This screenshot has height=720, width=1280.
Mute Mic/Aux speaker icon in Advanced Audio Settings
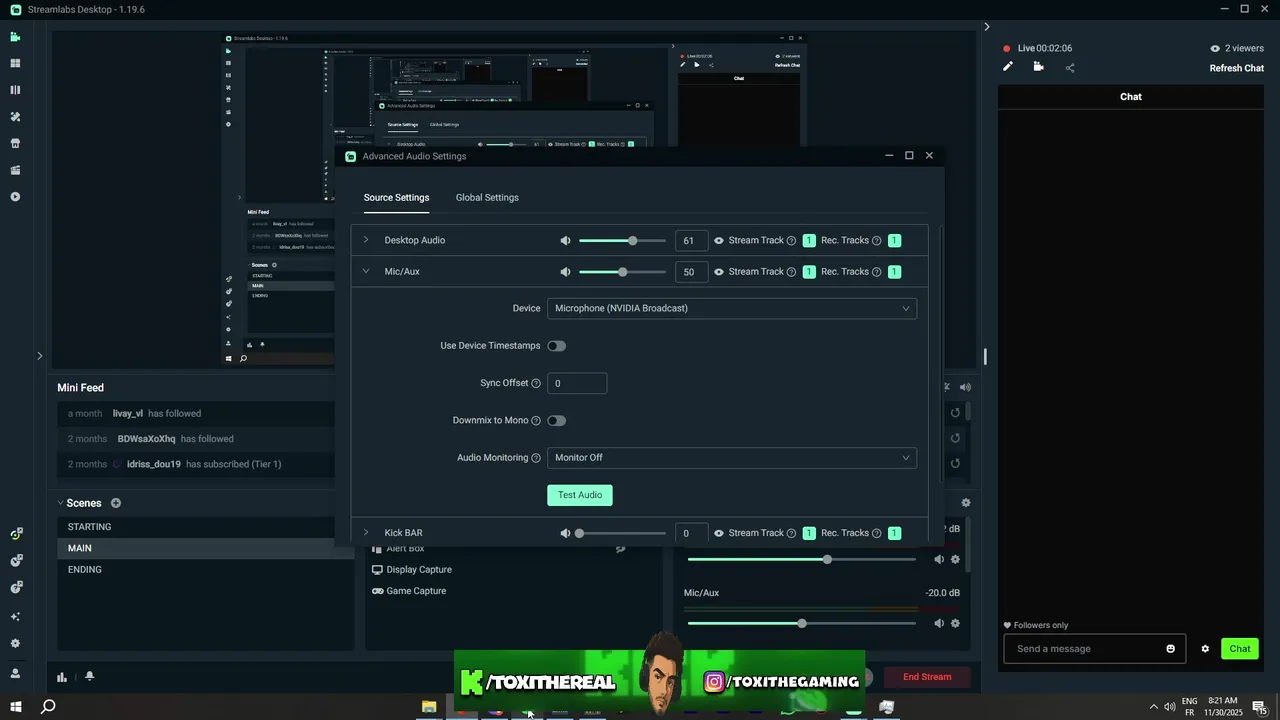coord(565,272)
